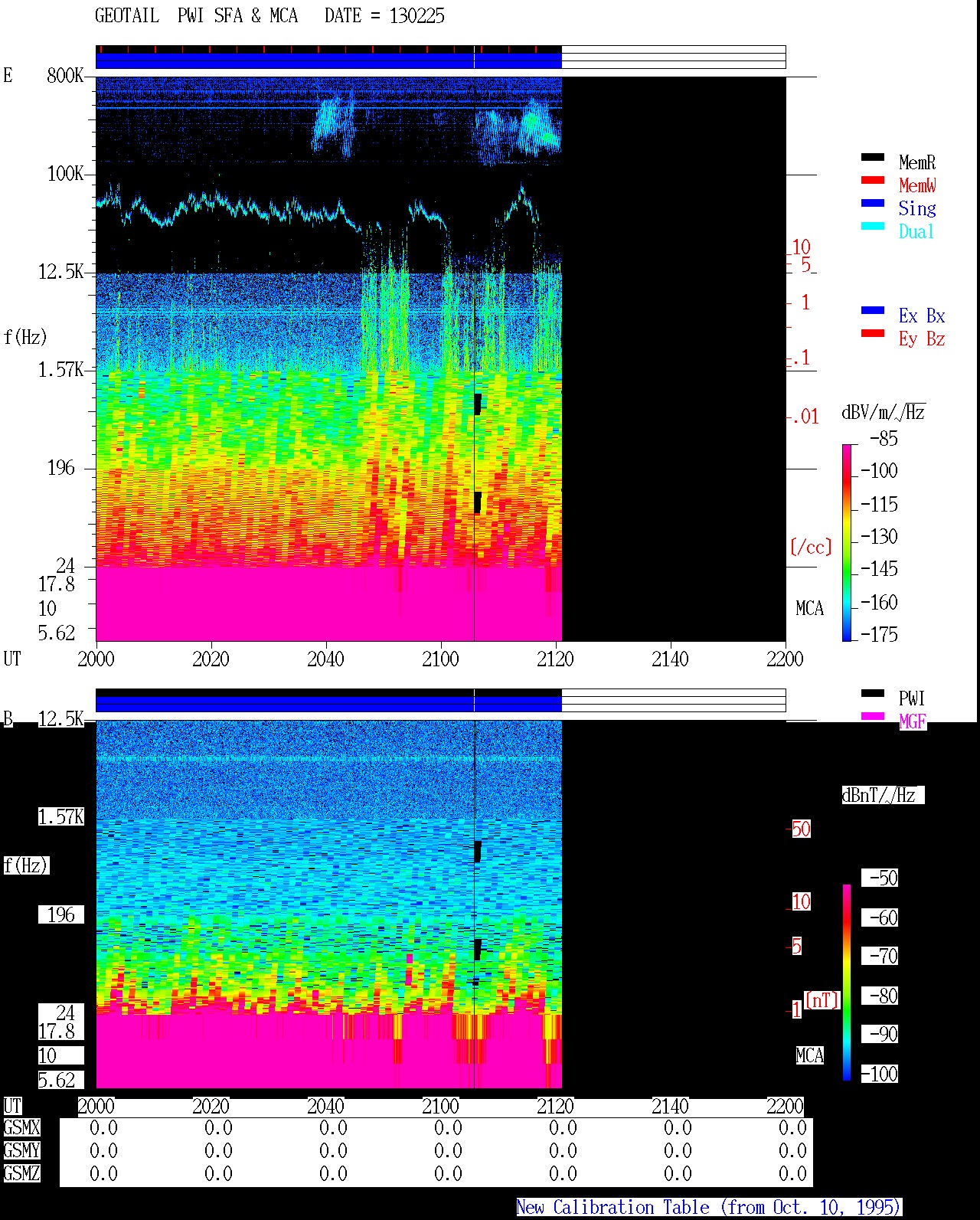Image resolution: width=980 pixels, height=1220 pixels.
Task: Click the '[nT]' magnetic unit label
Action: 822,1000
